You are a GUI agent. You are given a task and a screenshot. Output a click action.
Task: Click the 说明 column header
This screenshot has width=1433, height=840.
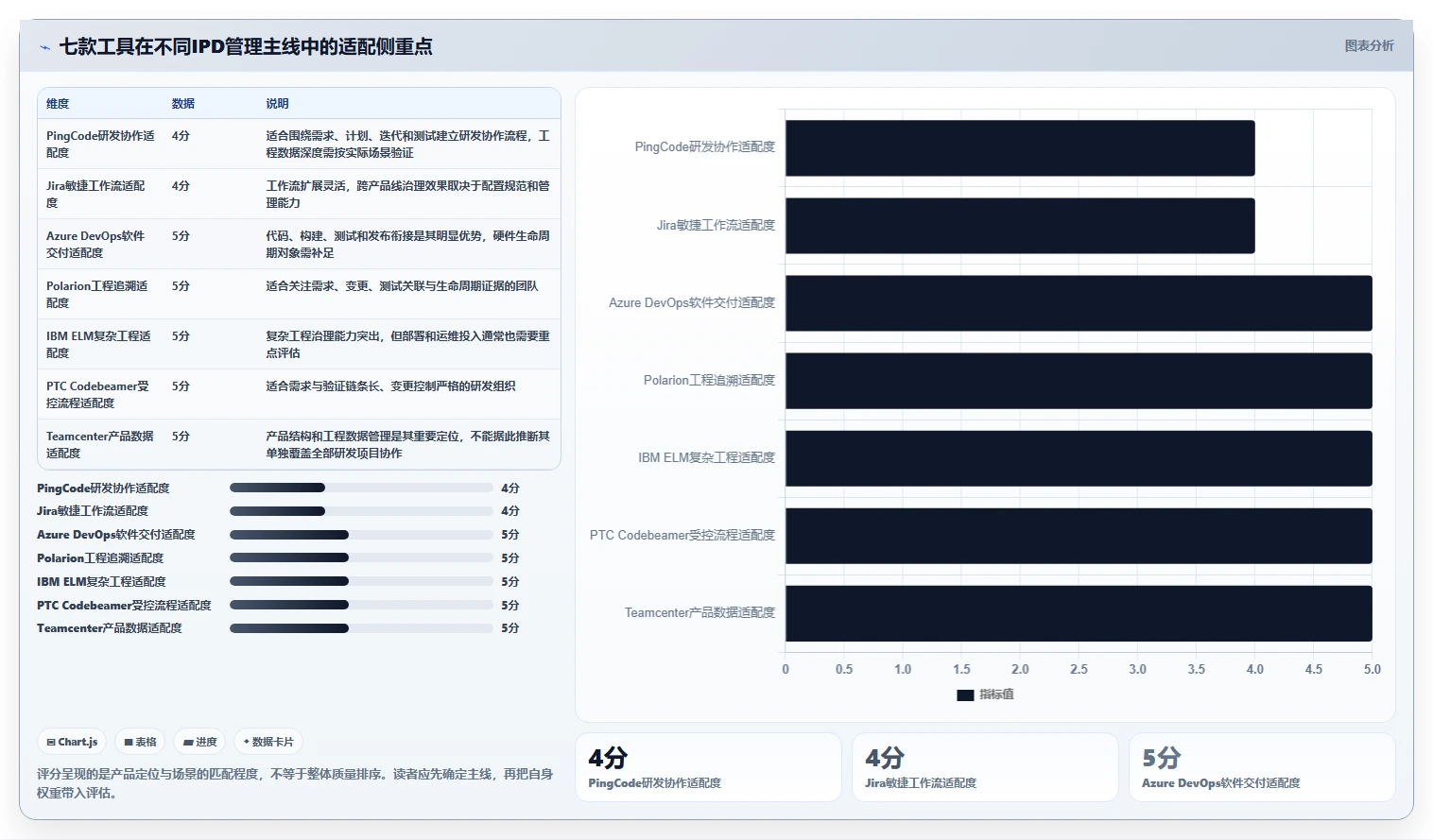277,104
